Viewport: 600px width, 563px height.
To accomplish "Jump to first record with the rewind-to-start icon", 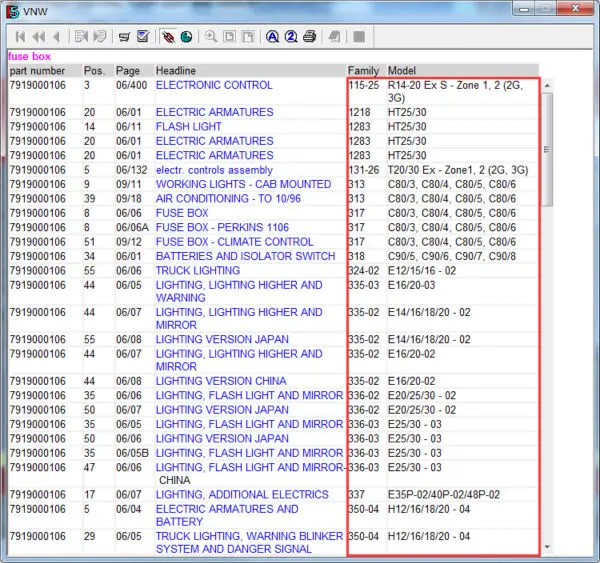I will point(21,37).
